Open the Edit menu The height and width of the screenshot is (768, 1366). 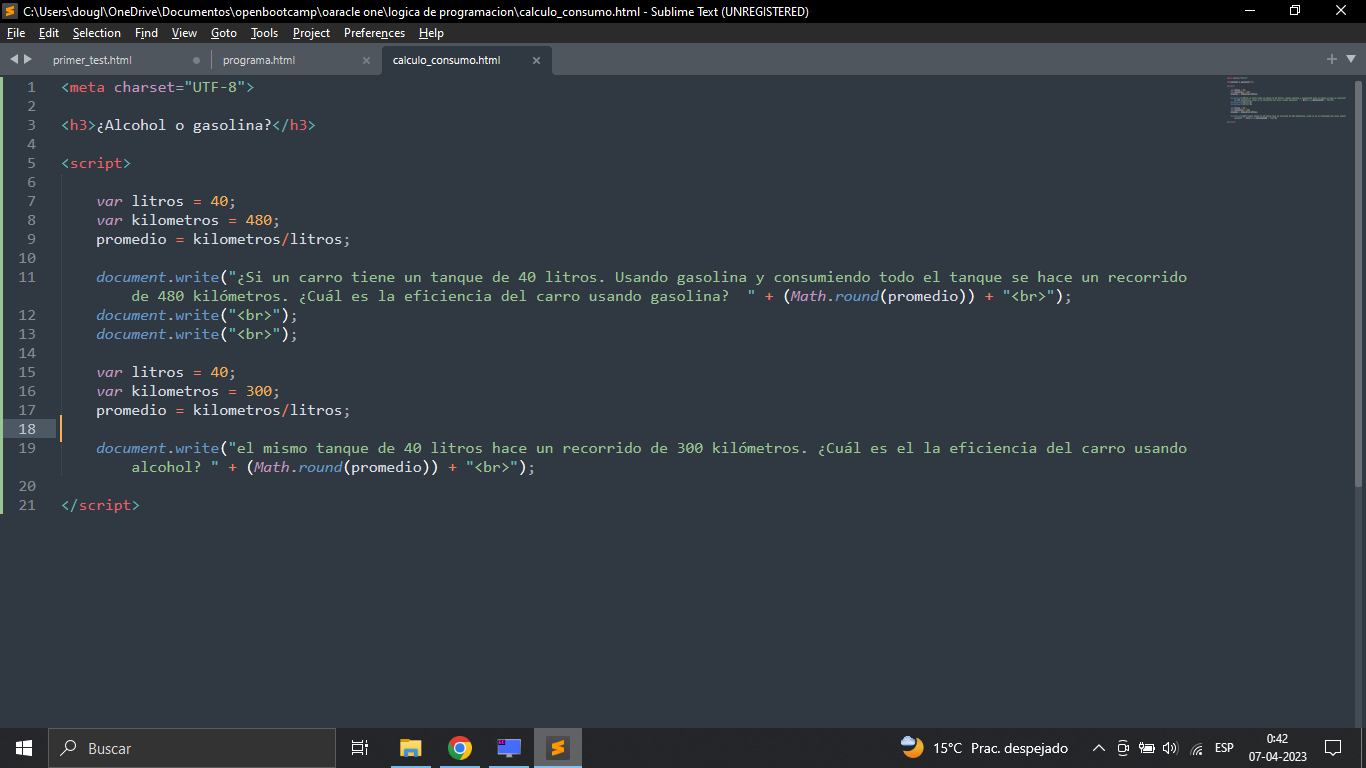coord(49,33)
